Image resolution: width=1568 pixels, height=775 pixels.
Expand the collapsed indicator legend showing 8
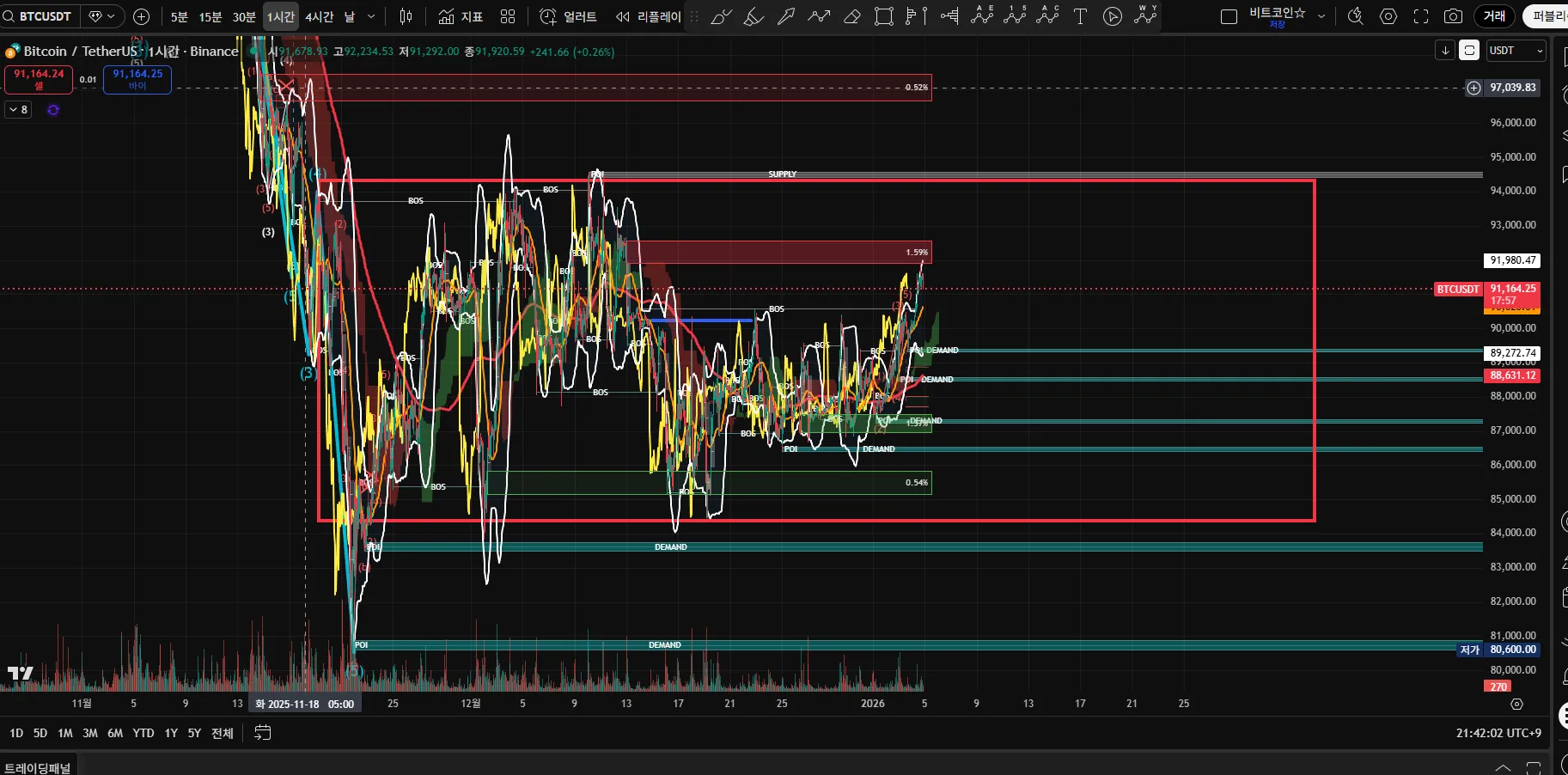pos(18,110)
